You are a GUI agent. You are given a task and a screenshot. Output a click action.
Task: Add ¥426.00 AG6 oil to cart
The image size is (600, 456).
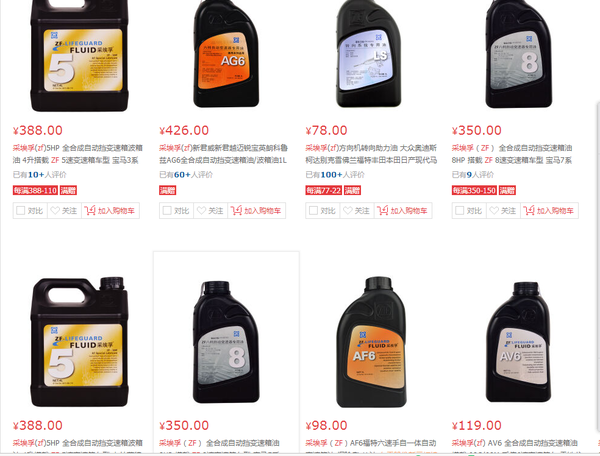click(257, 210)
